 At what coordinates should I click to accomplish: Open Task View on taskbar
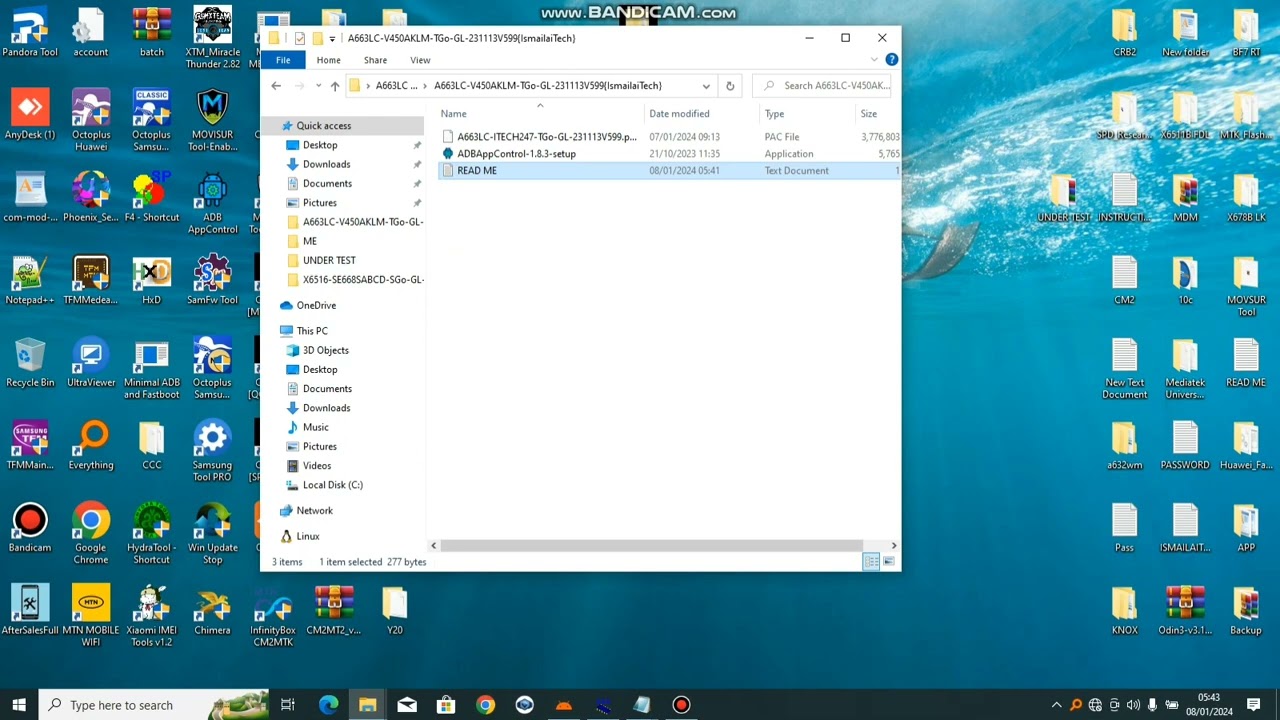point(288,705)
